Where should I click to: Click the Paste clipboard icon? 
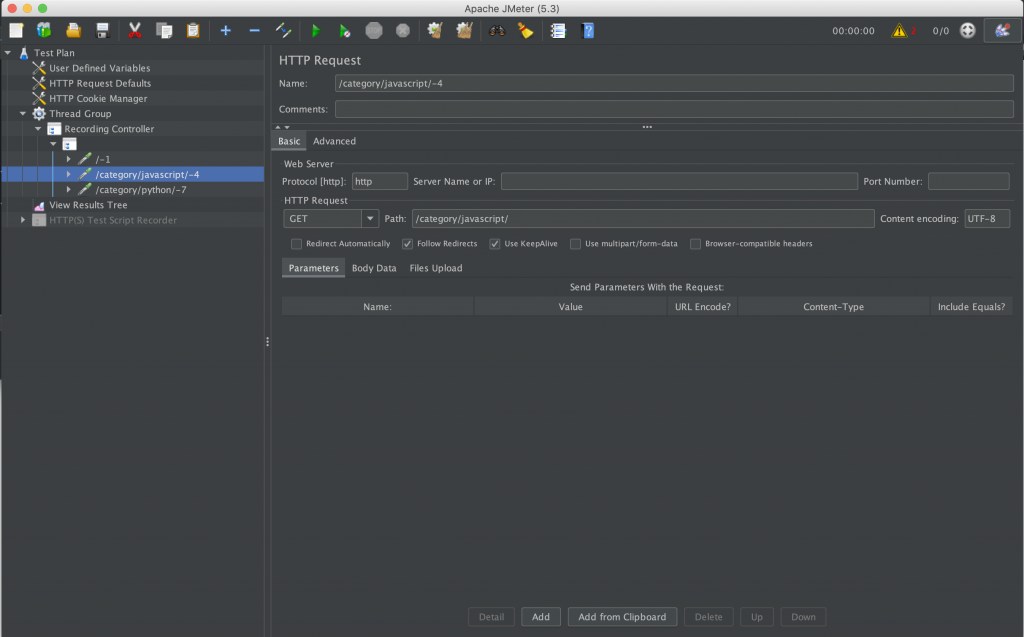click(x=193, y=31)
